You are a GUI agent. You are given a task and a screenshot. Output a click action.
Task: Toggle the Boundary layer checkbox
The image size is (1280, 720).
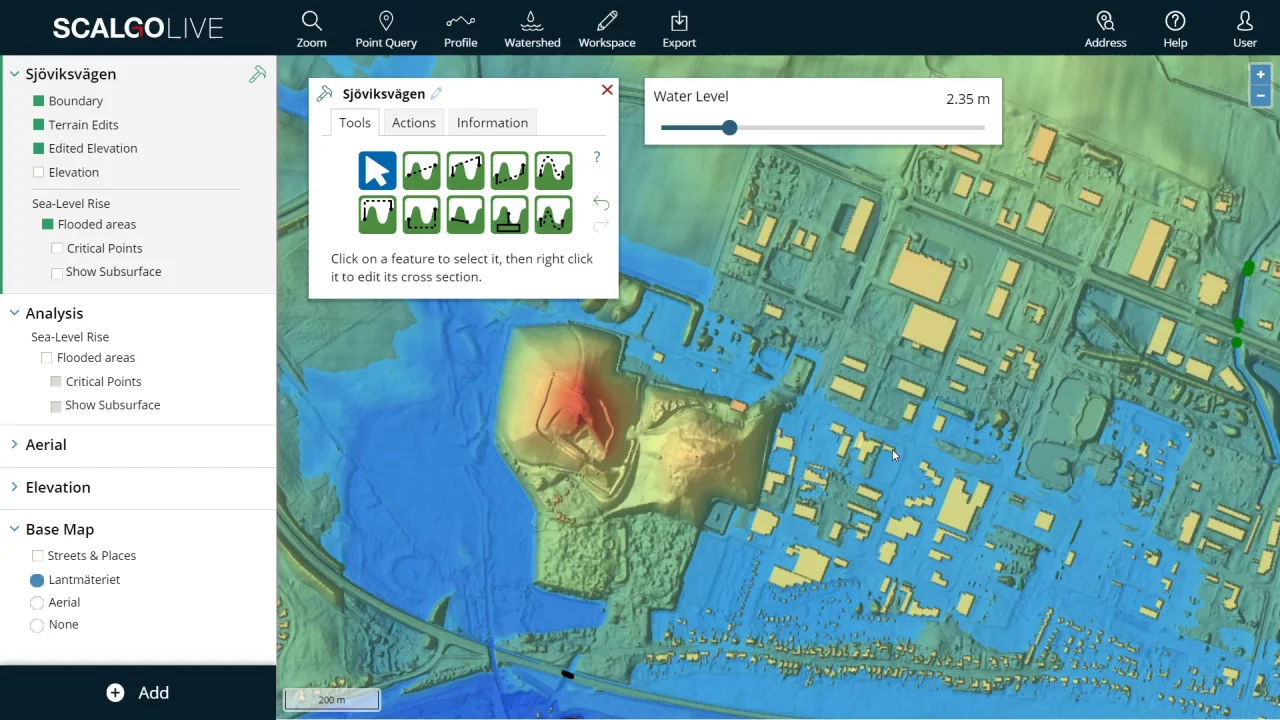[x=39, y=101]
